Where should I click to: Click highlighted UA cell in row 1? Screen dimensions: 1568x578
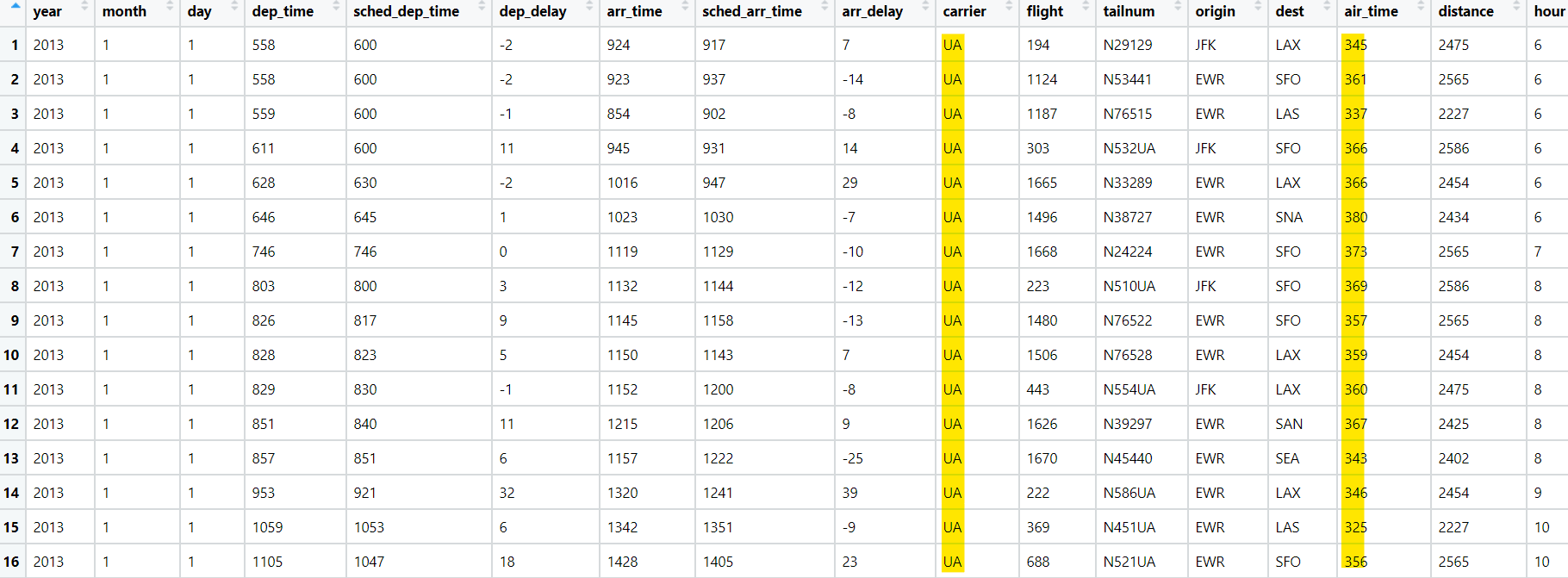pos(952,45)
